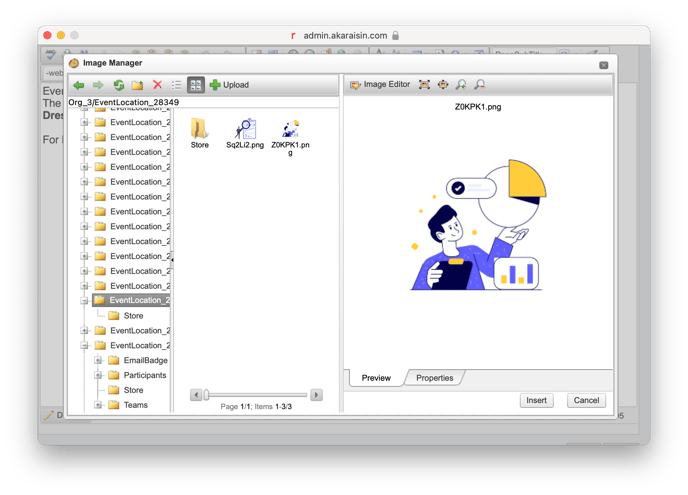Select the Sq2Li2.png file
688x495 pixels.
[245, 133]
